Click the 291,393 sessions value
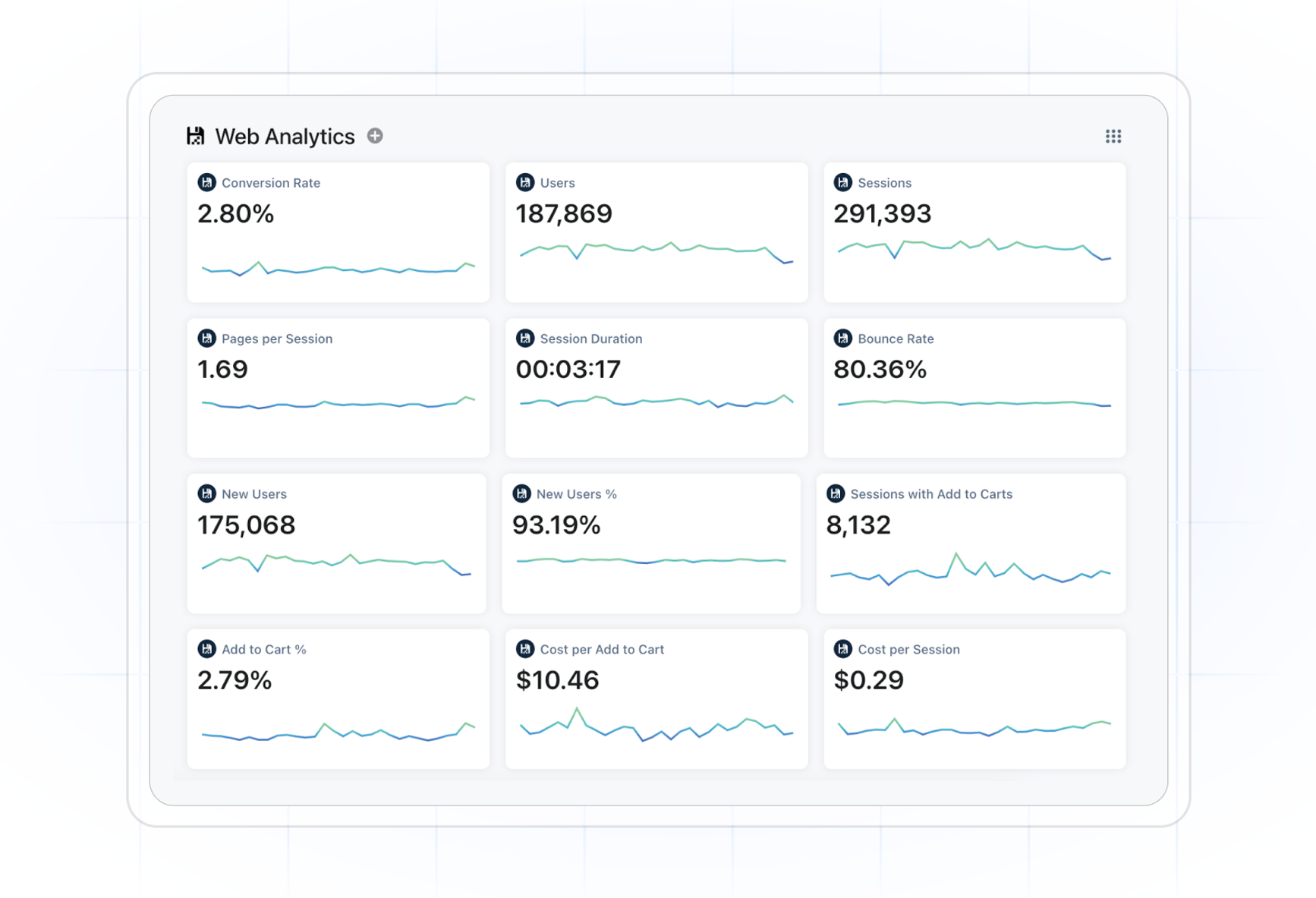The width and height of the screenshot is (1316, 898). 882,214
